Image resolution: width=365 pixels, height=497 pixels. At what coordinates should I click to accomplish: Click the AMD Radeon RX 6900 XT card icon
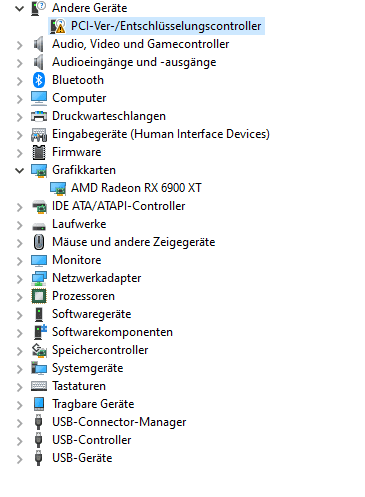58,188
